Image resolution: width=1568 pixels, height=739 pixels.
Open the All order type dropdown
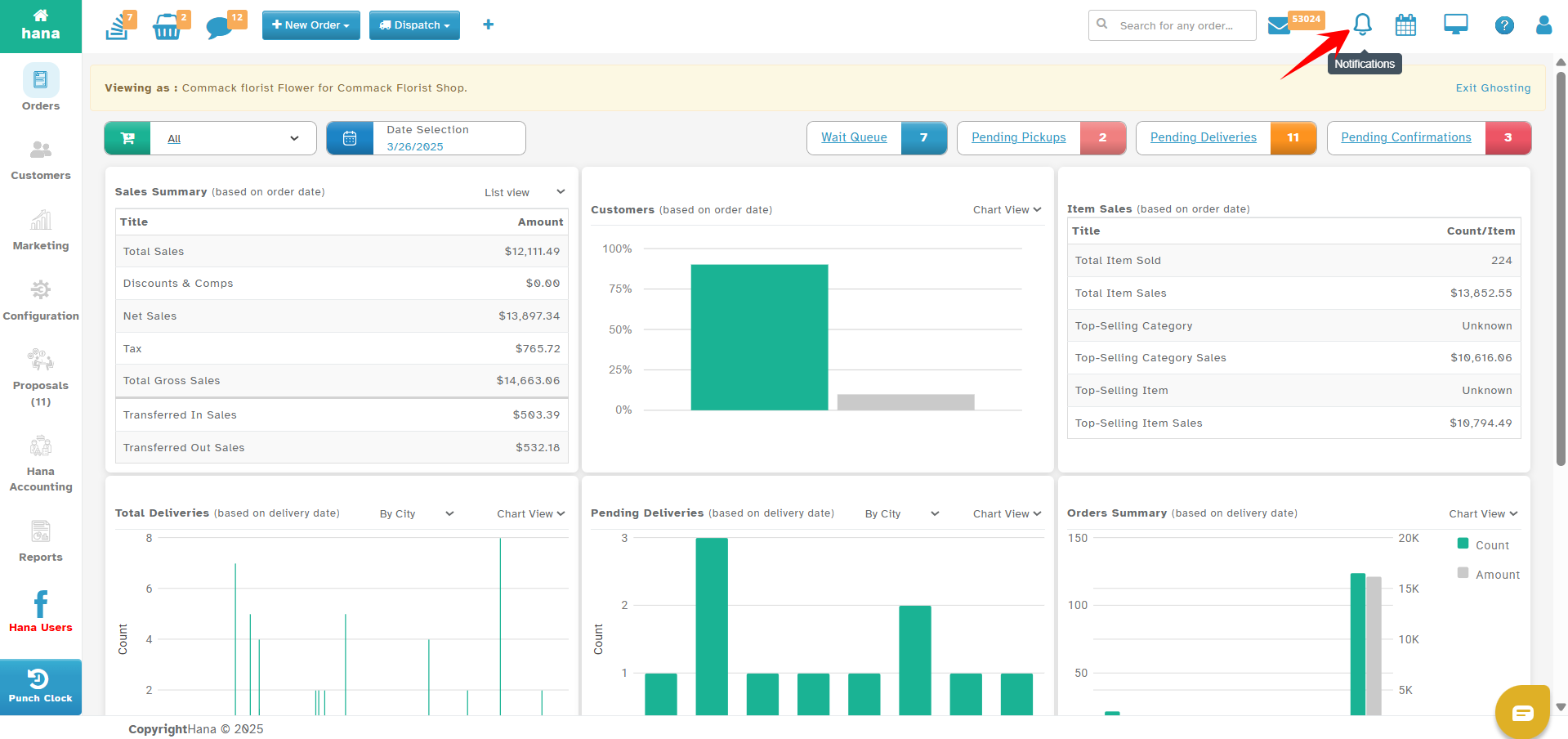pyautogui.click(x=233, y=138)
